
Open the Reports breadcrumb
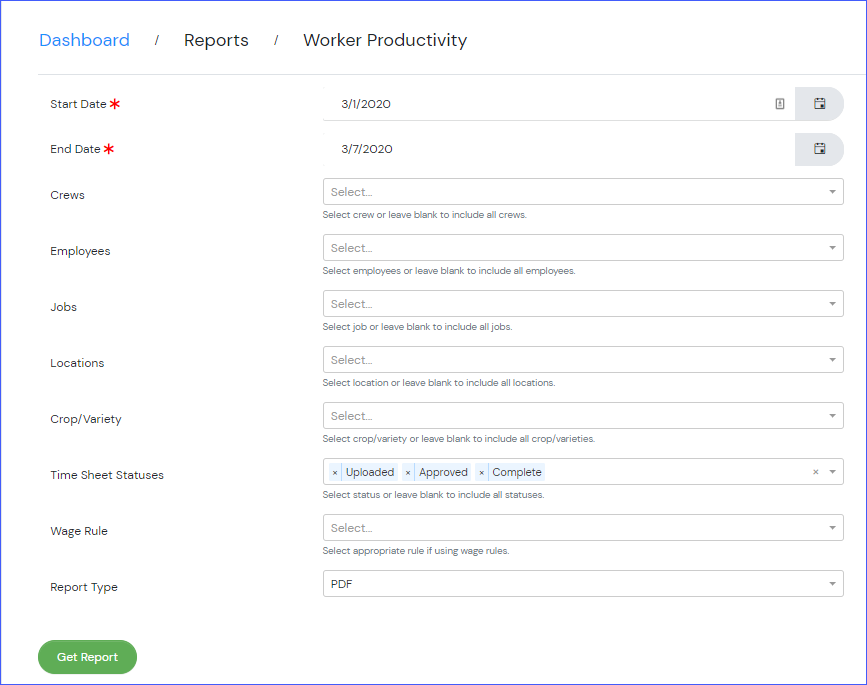[216, 40]
